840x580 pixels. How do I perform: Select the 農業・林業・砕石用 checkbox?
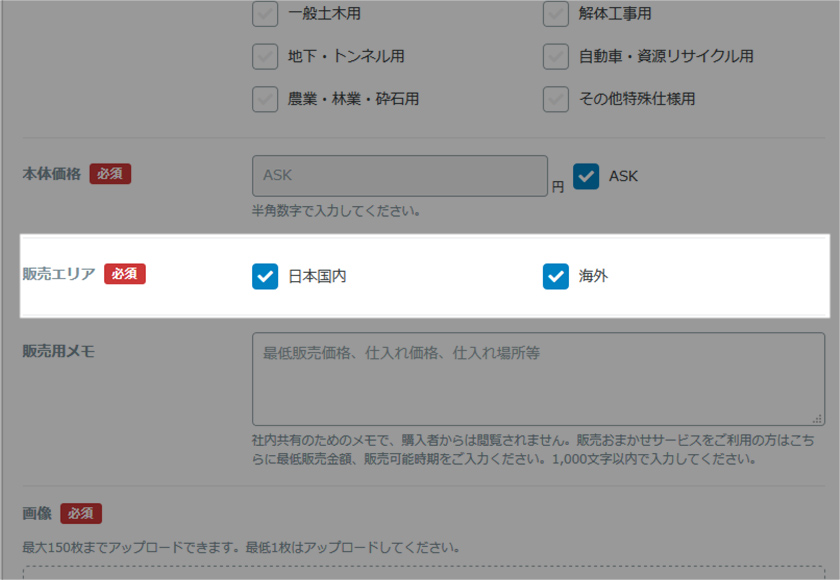point(265,99)
